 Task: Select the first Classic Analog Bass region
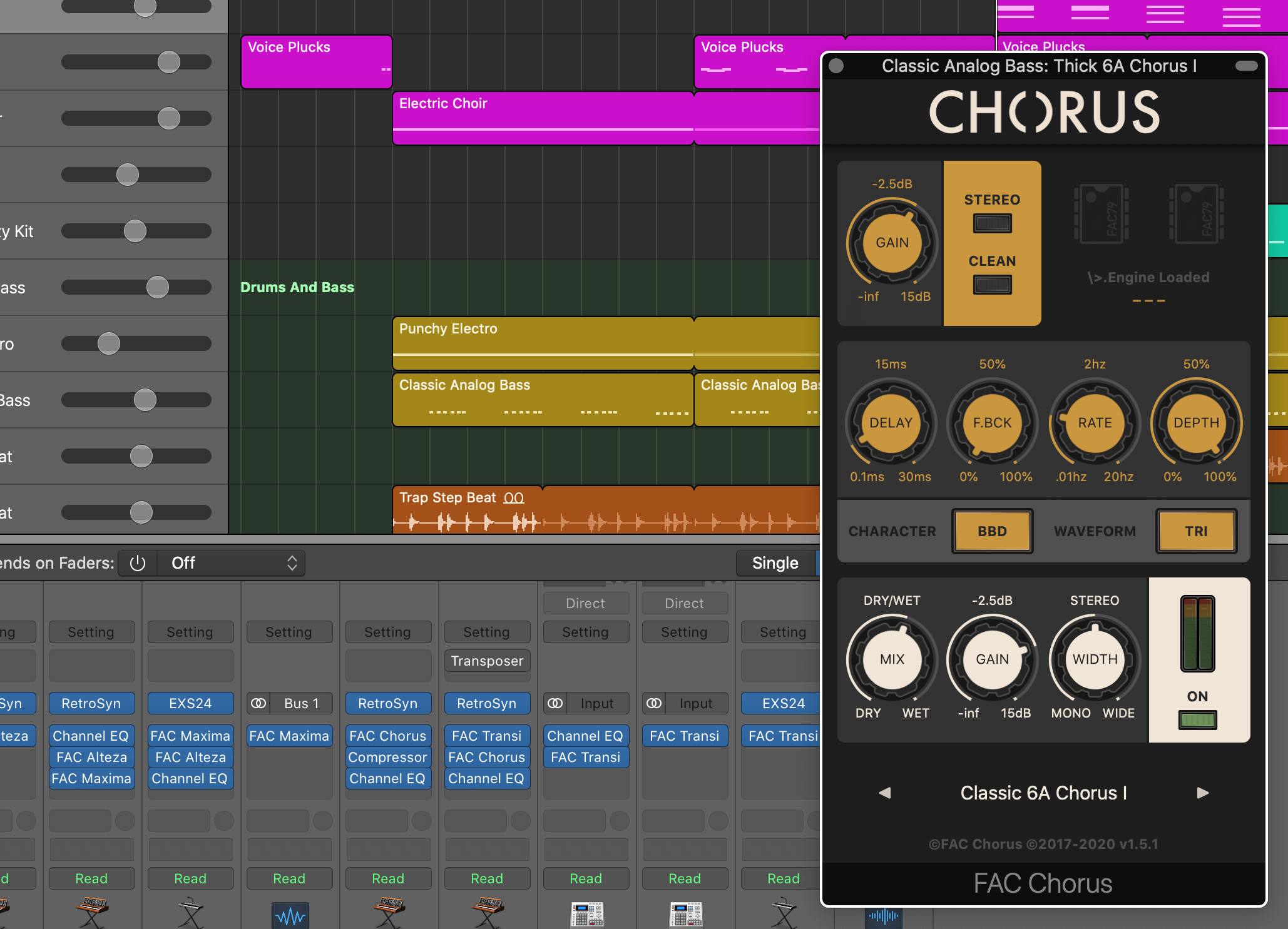[543, 400]
